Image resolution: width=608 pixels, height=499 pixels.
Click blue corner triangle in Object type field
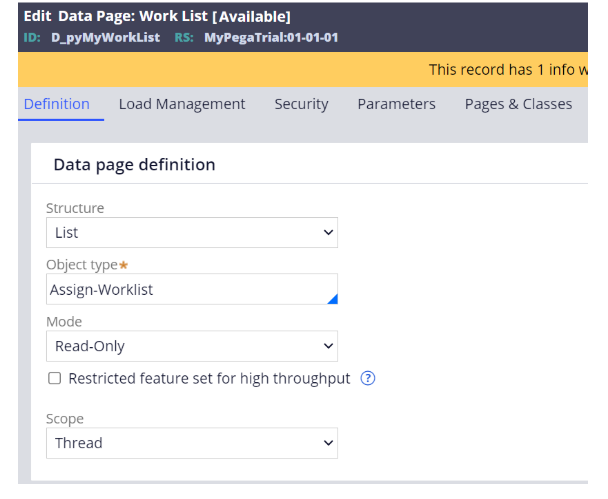pos(331,298)
